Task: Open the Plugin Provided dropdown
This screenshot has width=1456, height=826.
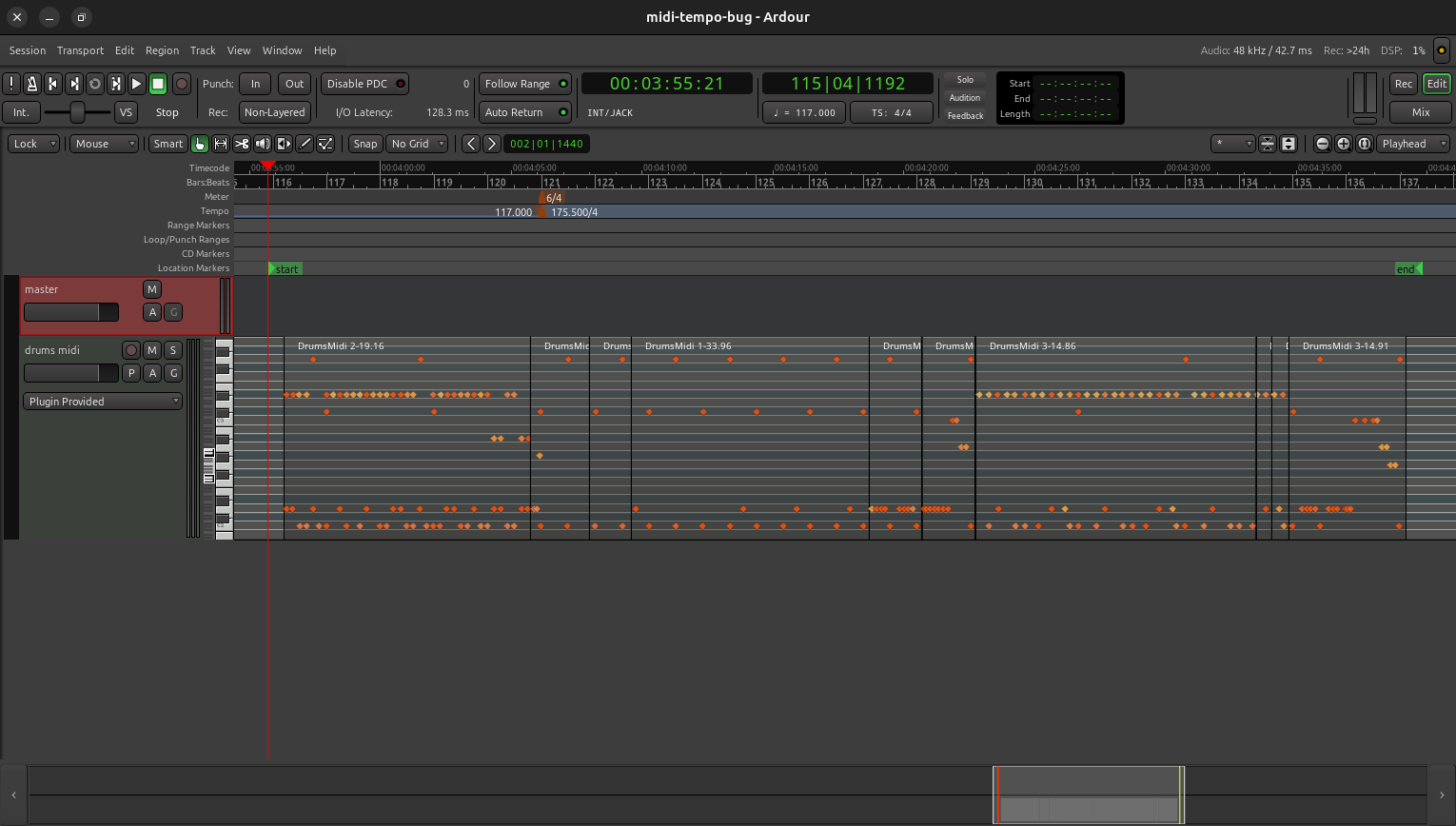Action: click(103, 402)
